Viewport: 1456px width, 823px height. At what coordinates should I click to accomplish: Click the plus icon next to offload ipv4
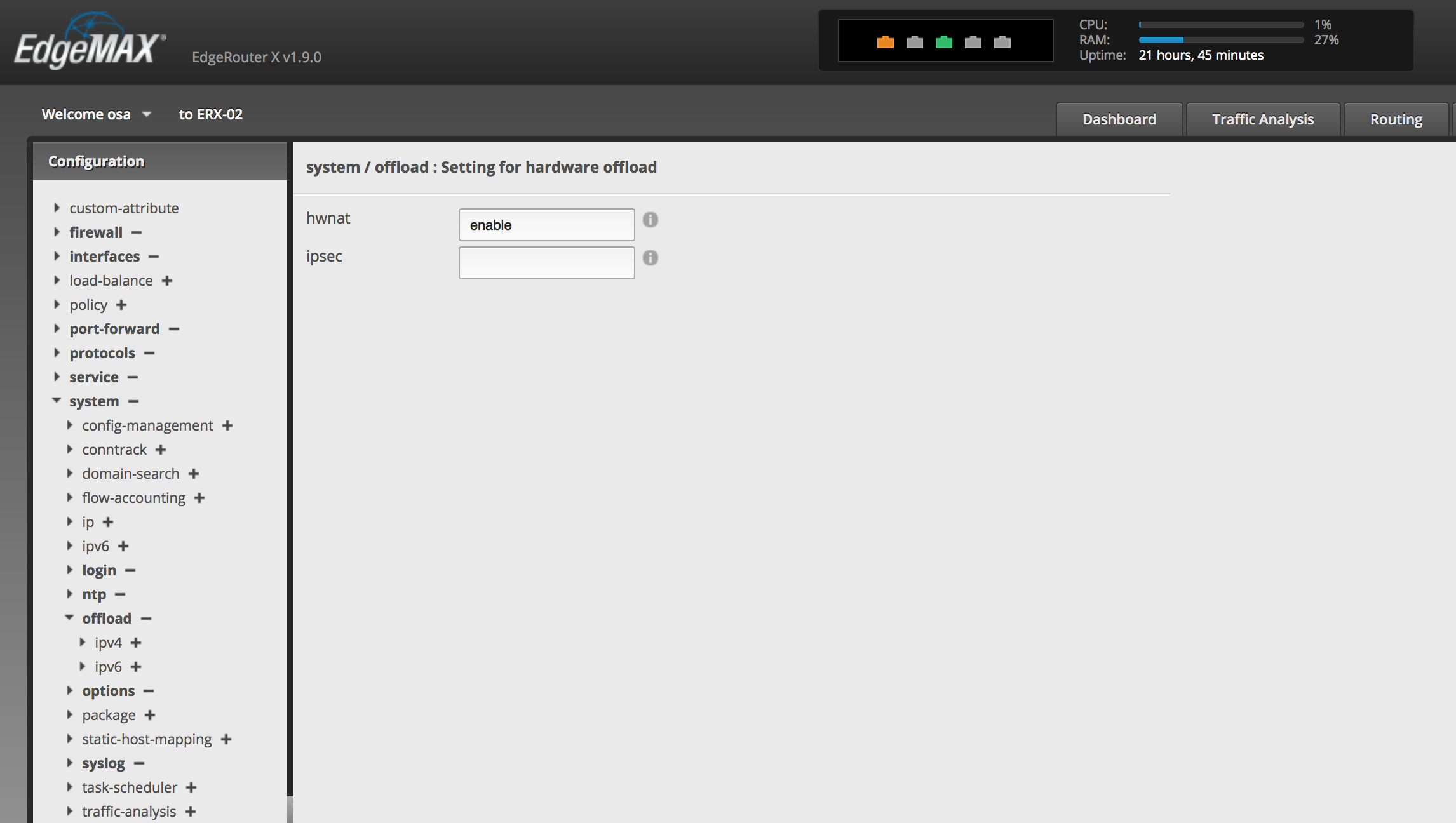click(136, 643)
